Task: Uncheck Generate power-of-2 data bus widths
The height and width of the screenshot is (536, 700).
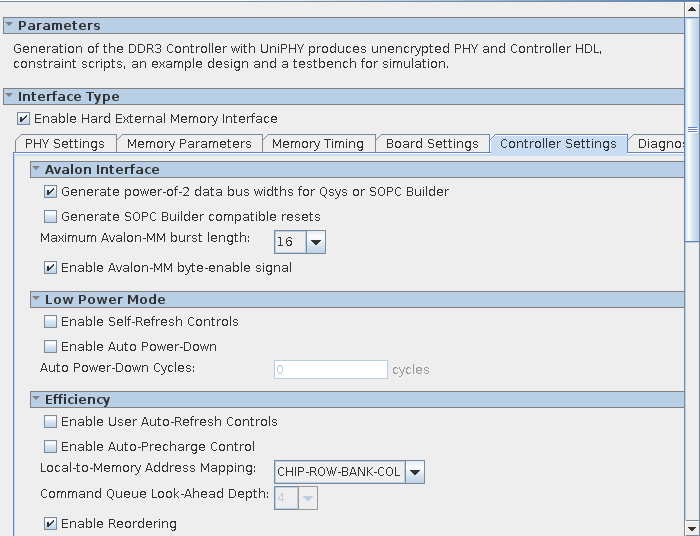Action: [51, 192]
